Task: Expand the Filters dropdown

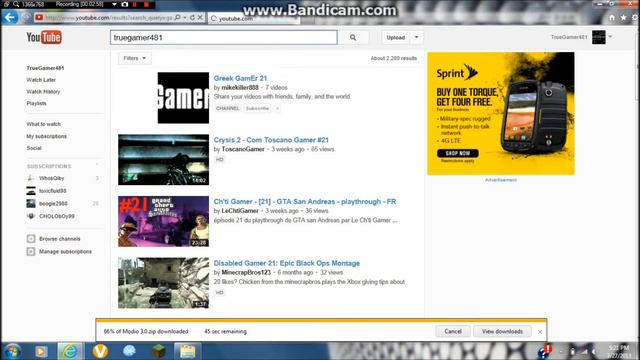Action: [x=135, y=58]
